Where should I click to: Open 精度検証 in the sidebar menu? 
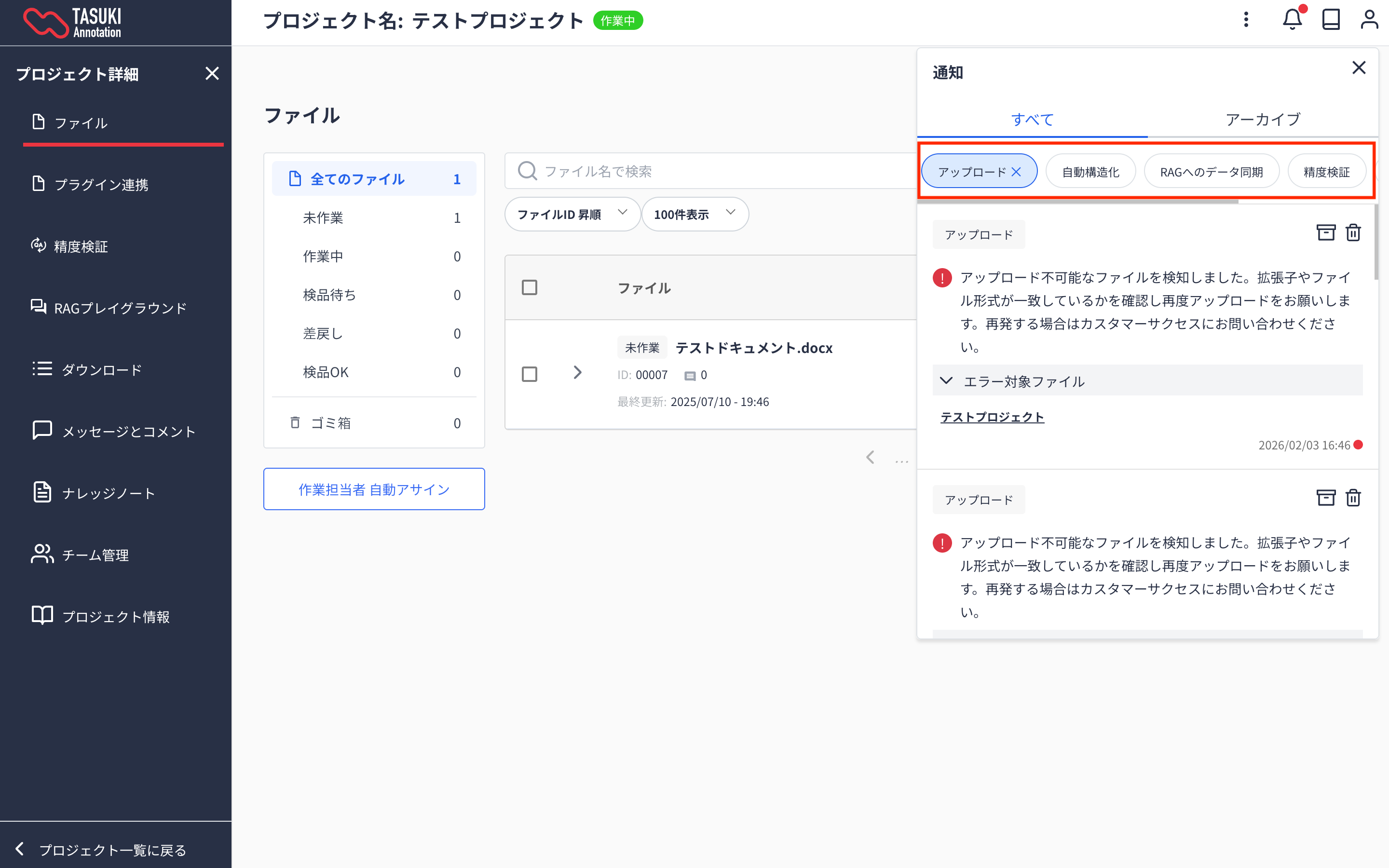tap(81, 246)
